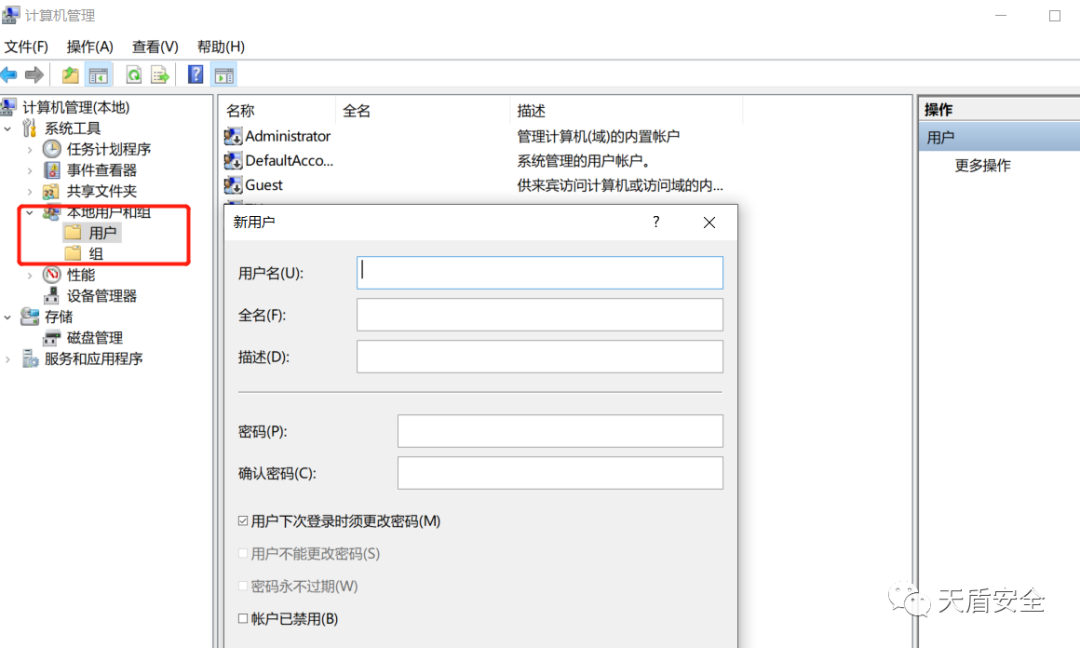Viewport: 1080px width, 648px height.
Task: Click the 管理计算机(域)的内置帐户 description text
Action: (x=598, y=136)
